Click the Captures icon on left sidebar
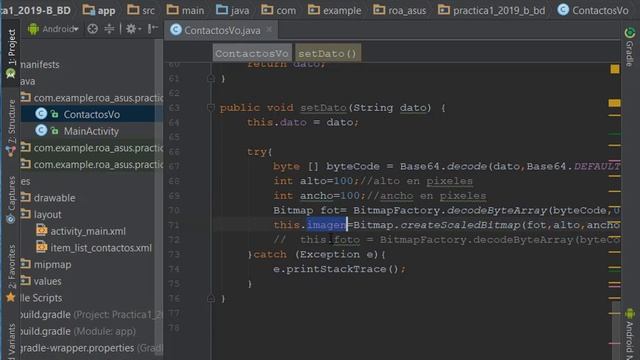The image size is (640, 360). click(11, 219)
